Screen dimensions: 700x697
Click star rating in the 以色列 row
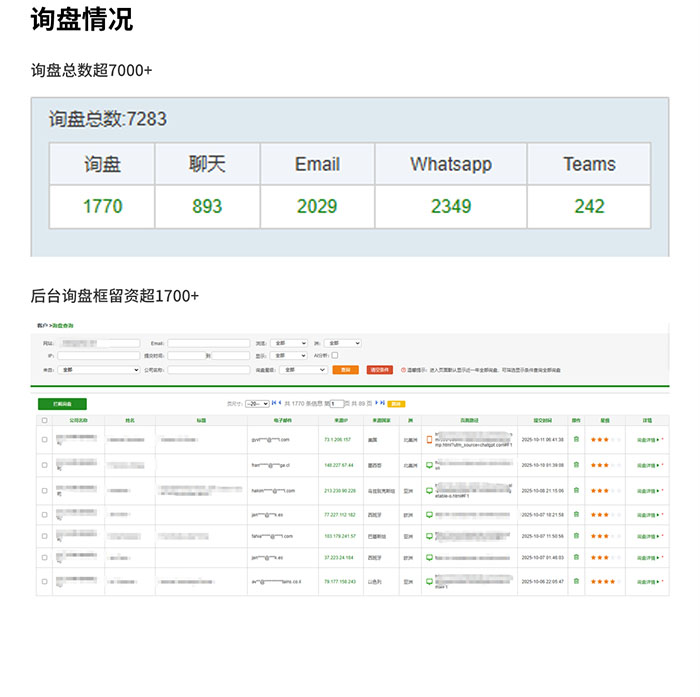click(x=605, y=581)
